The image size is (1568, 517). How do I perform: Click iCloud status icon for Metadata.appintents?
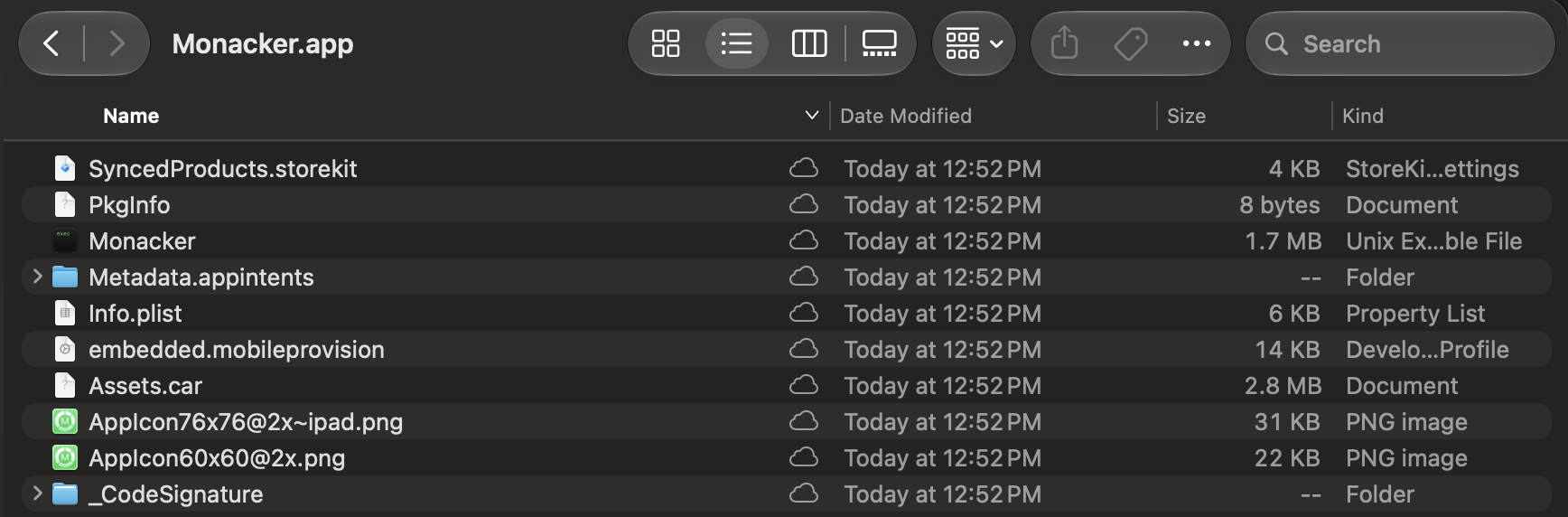(804, 277)
